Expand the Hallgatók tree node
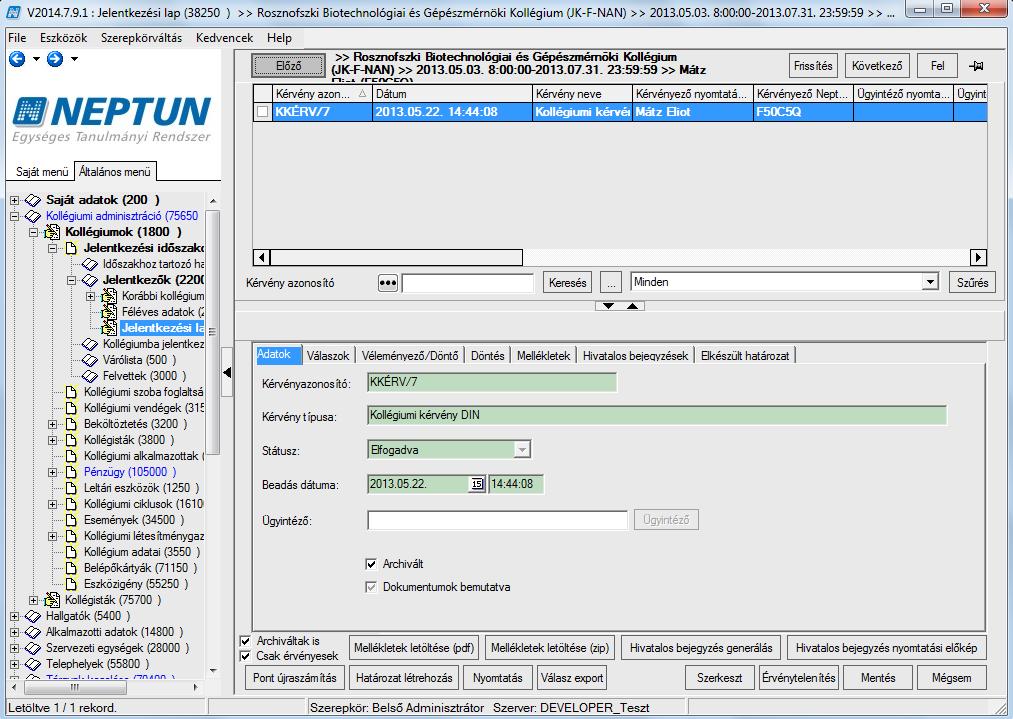 pyautogui.click(x=15, y=616)
